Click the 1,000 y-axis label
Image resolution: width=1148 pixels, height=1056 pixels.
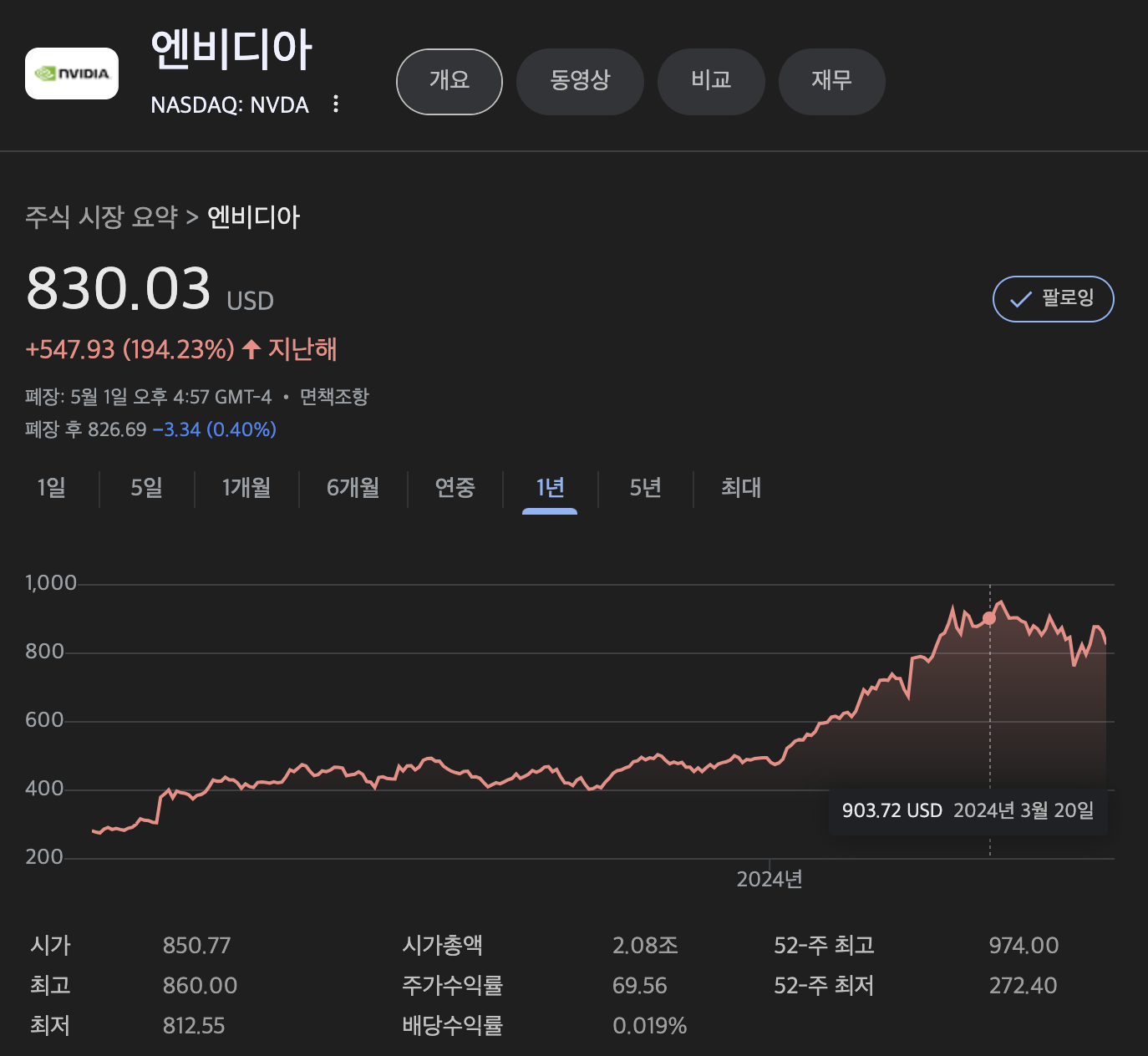coord(51,583)
